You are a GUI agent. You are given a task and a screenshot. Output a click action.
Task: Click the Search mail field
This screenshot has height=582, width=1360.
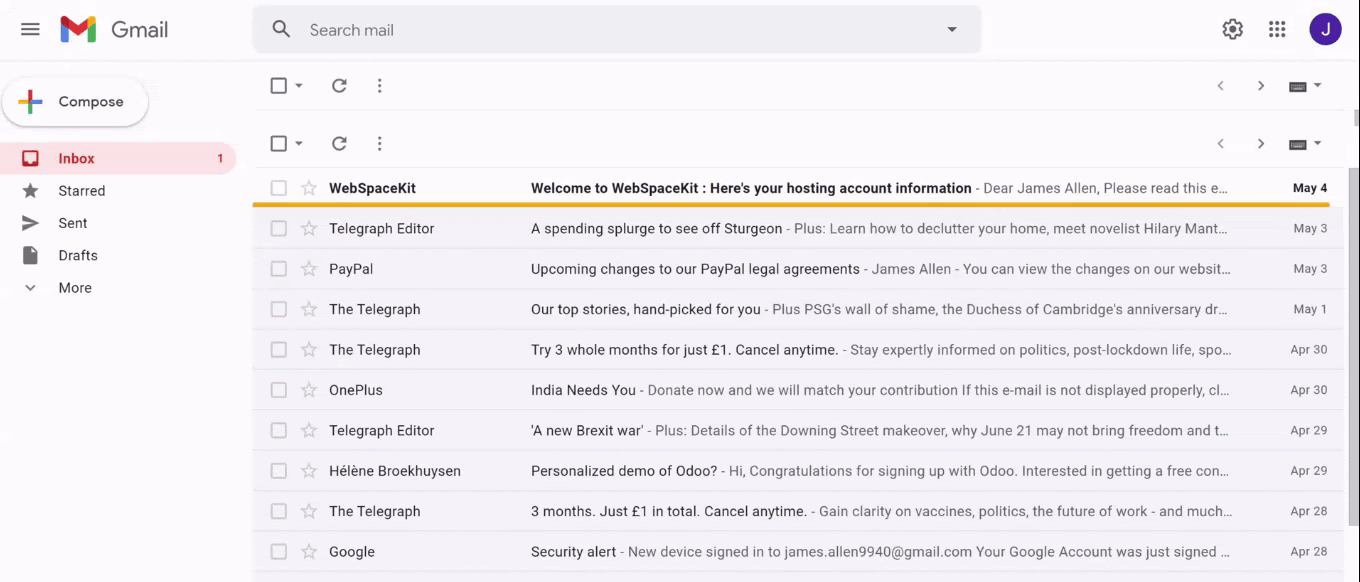(x=617, y=30)
